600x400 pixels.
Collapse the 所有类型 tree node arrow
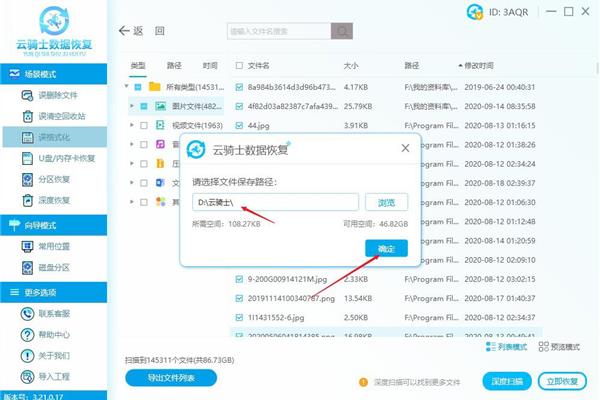[126, 87]
